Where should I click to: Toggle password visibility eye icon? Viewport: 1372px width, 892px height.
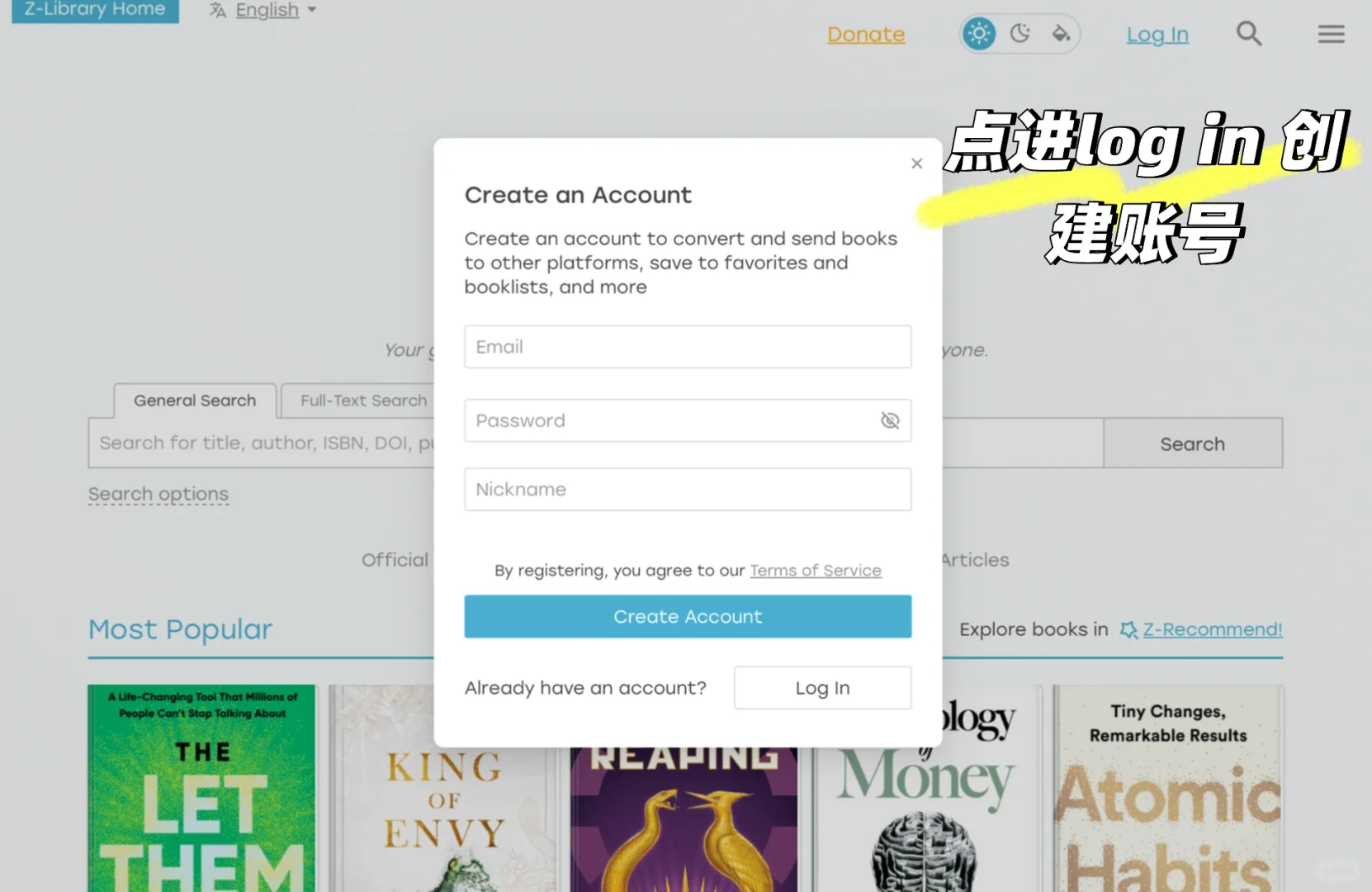890,420
